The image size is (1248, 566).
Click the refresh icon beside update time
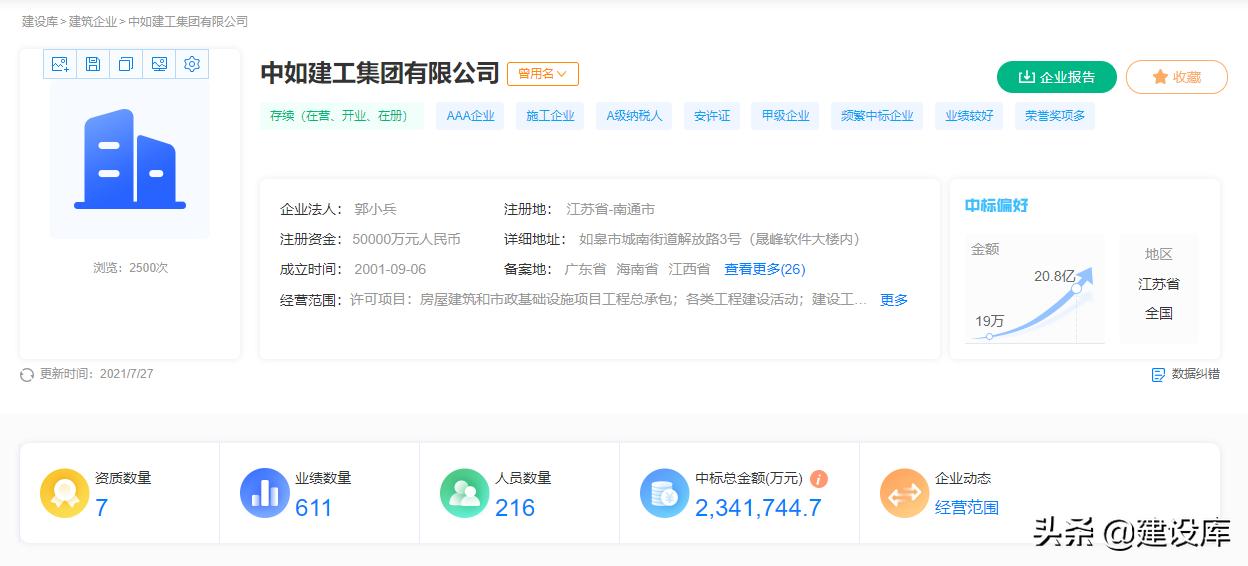point(27,375)
